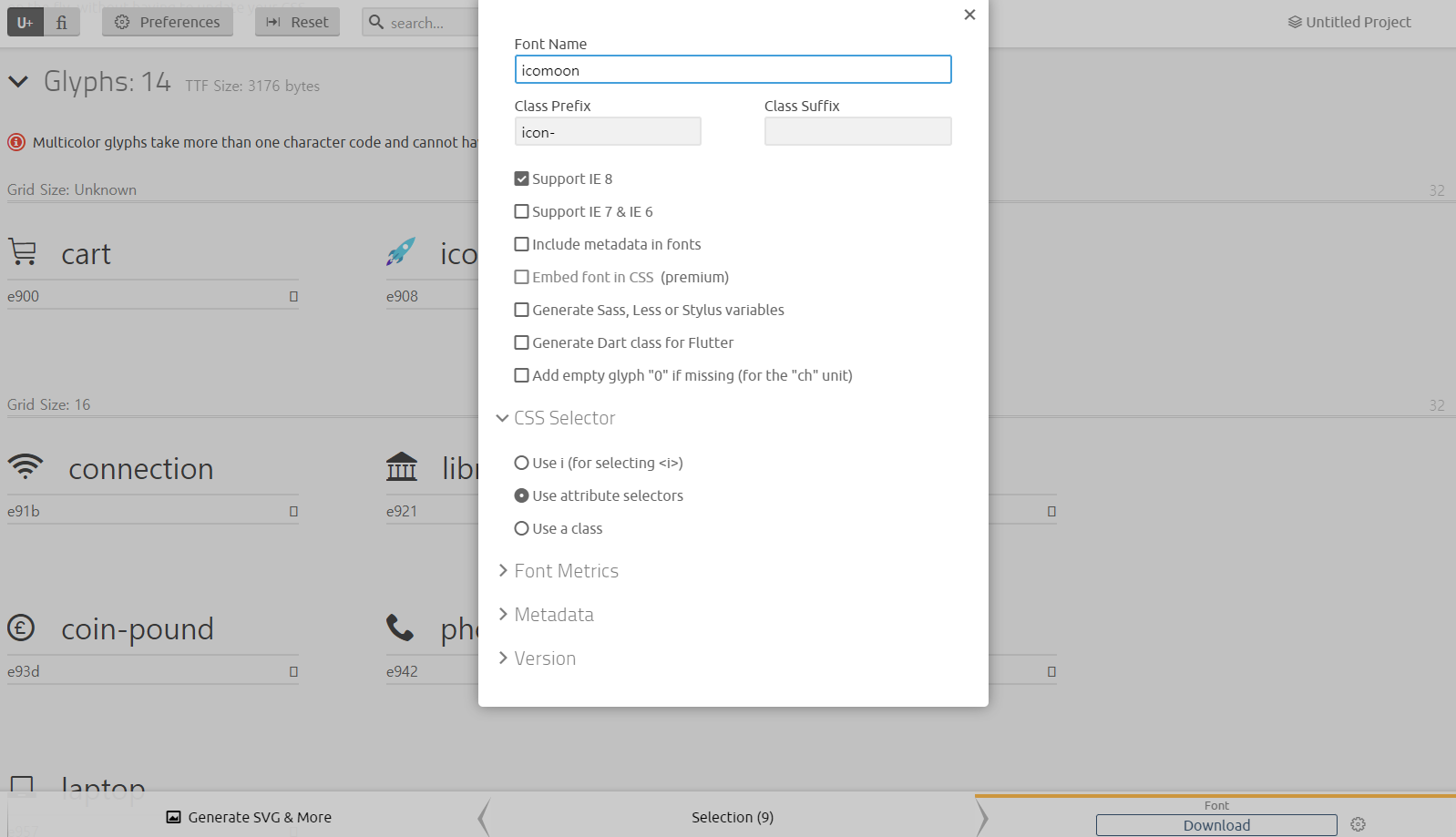Check Embed font in CSS premium option
The image size is (1456, 837).
tap(522, 277)
